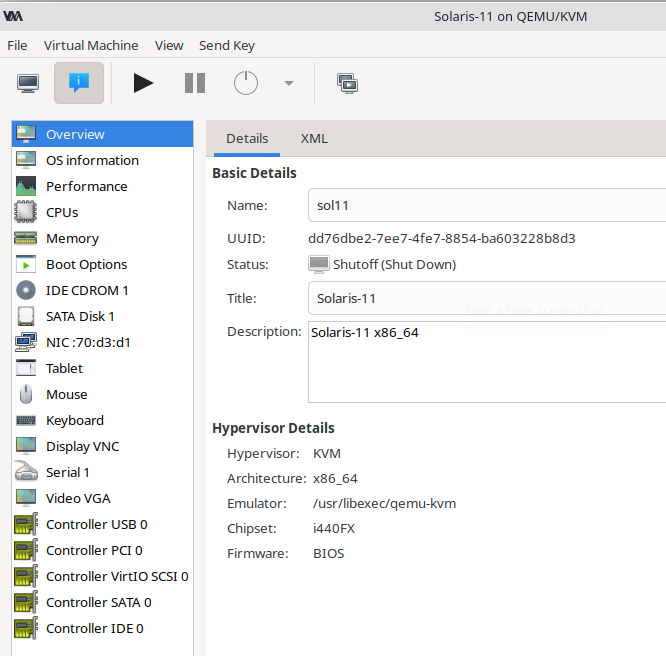This screenshot has height=656, width=666.
Task: Open the View menu
Action: (169, 45)
